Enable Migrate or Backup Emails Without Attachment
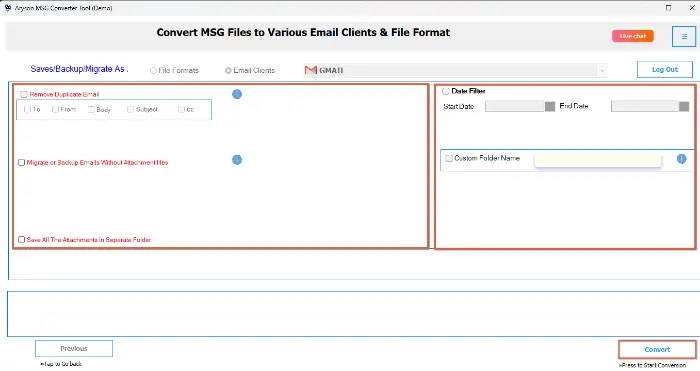Image resolution: width=700 pixels, height=371 pixels. (21, 163)
